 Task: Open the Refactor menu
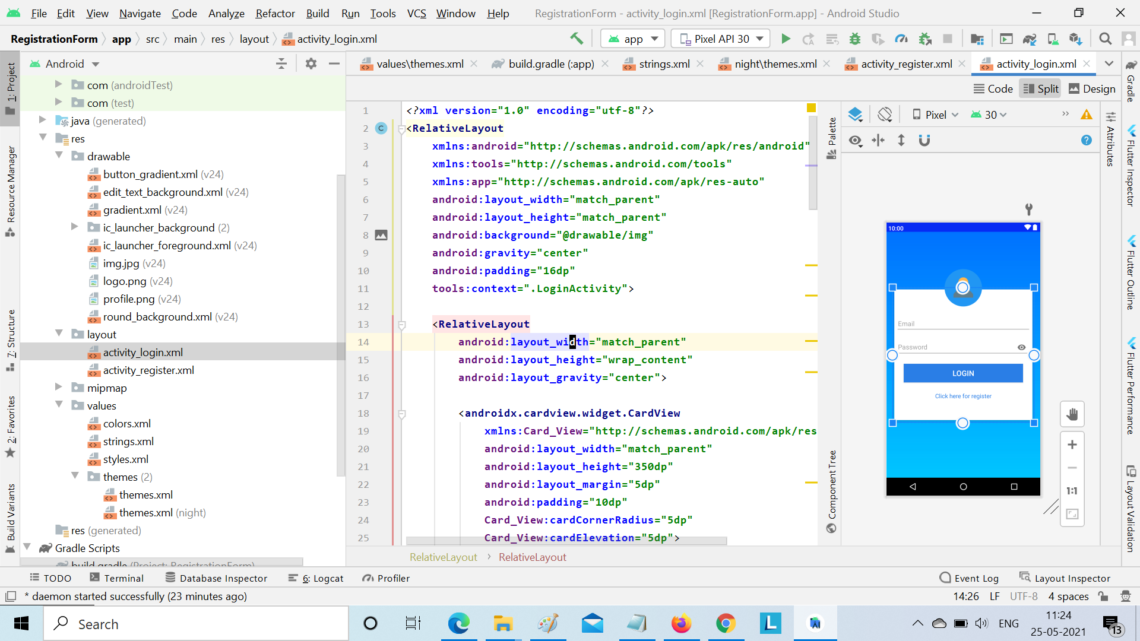click(275, 13)
